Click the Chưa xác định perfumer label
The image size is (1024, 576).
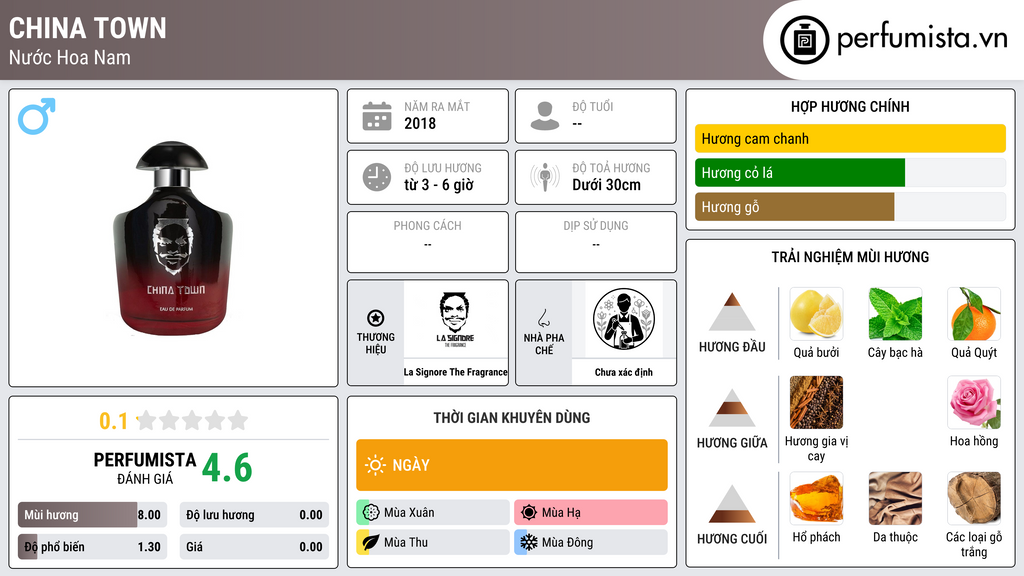tap(624, 372)
